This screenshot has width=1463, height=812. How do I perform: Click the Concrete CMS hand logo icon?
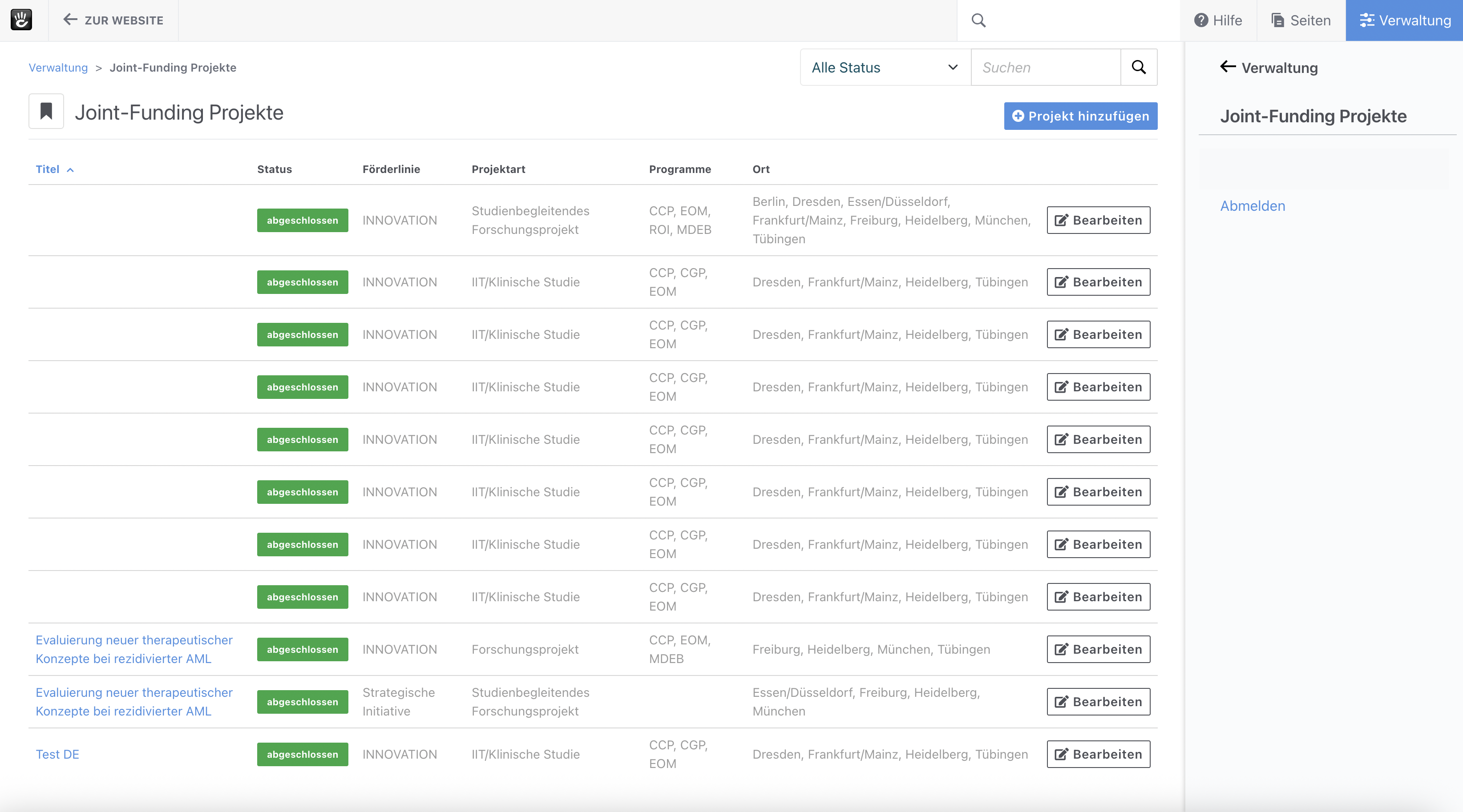tap(22, 20)
